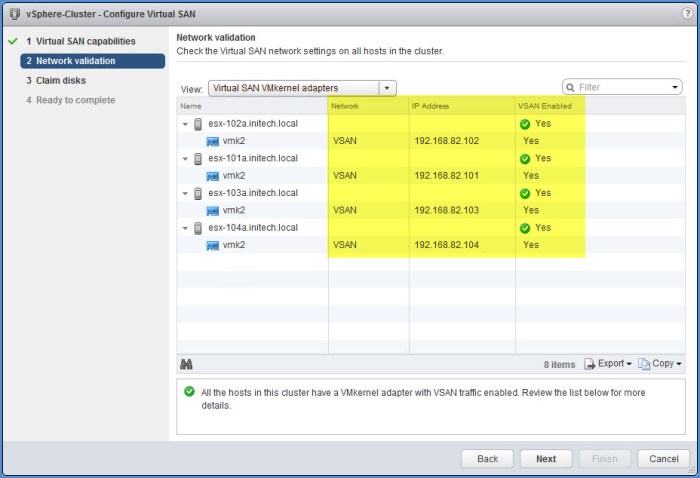Image resolution: width=700 pixels, height=478 pixels.
Task: Click the help question mark icon
Action: coord(687,13)
